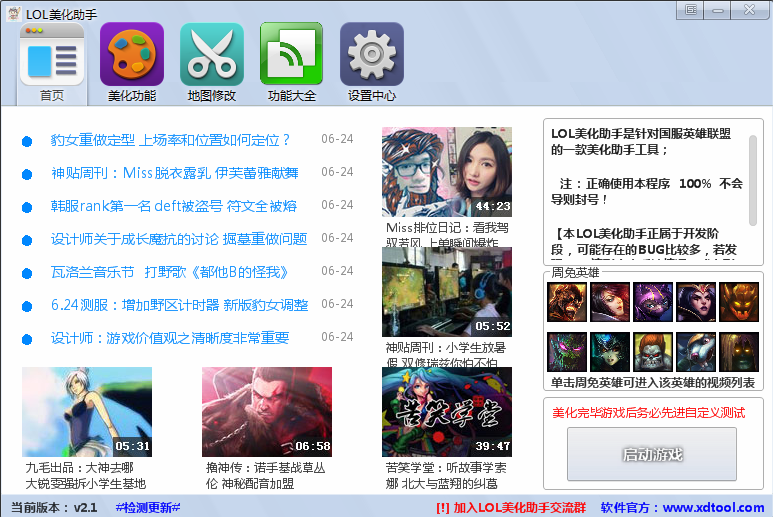Select fifth free hero in bottom row
The image size is (773, 517).
pyautogui.click(x=738, y=351)
